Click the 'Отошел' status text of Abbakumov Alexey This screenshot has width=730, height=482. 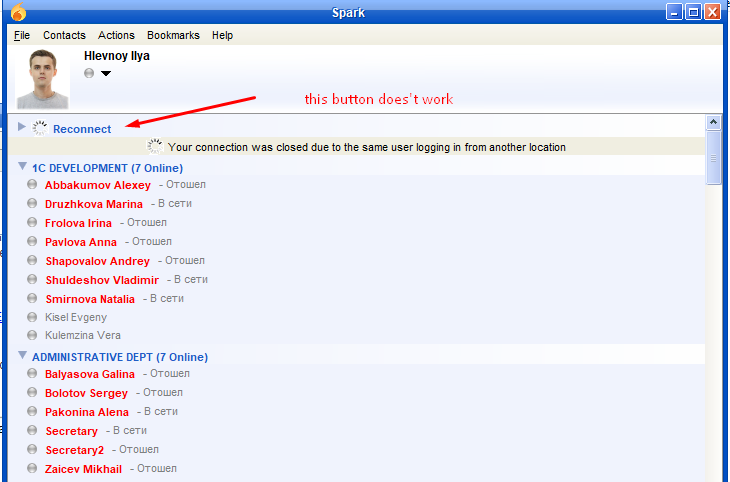coord(186,184)
